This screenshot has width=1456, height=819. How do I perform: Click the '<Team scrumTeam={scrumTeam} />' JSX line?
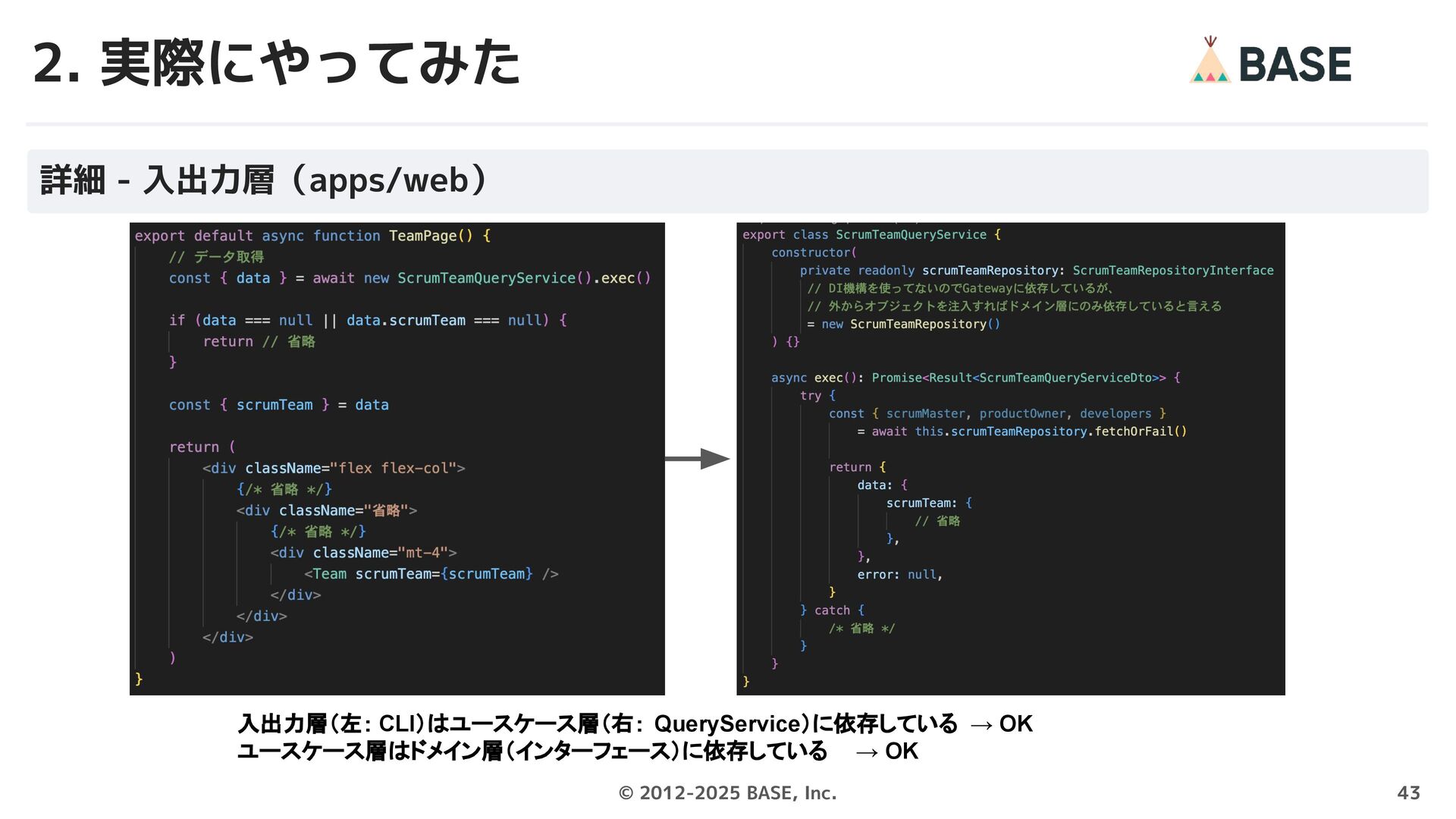coord(431,574)
